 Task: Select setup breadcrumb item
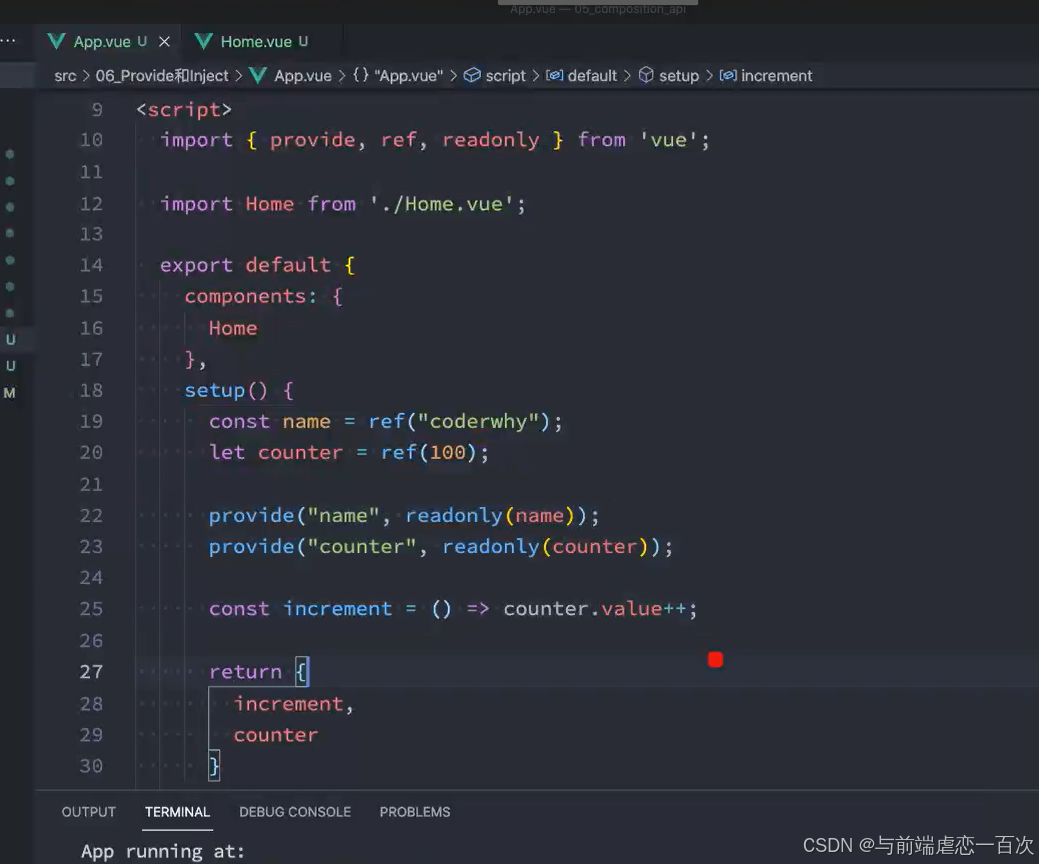click(x=679, y=76)
